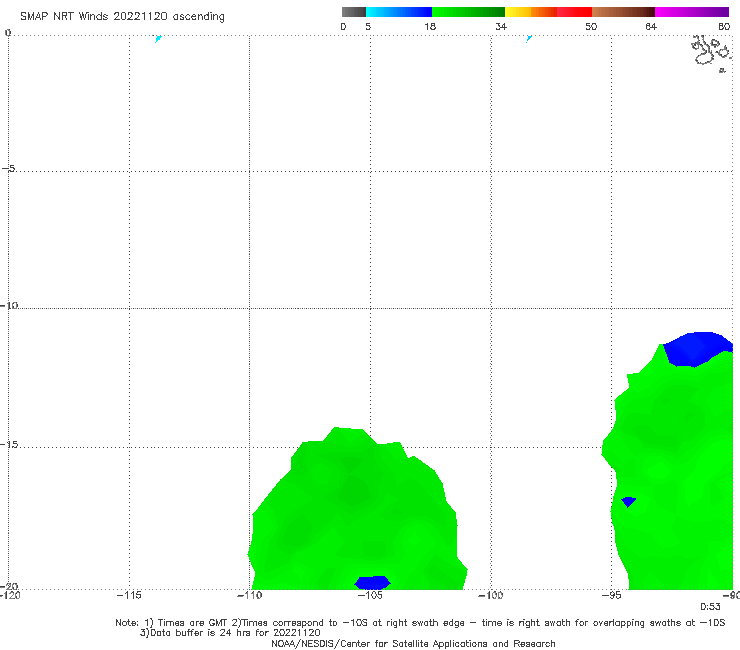Image resolution: width=740 pixels, height=650 pixels.
Task: Select the yellow-to-red color bar segment
Action: [548, 12]
